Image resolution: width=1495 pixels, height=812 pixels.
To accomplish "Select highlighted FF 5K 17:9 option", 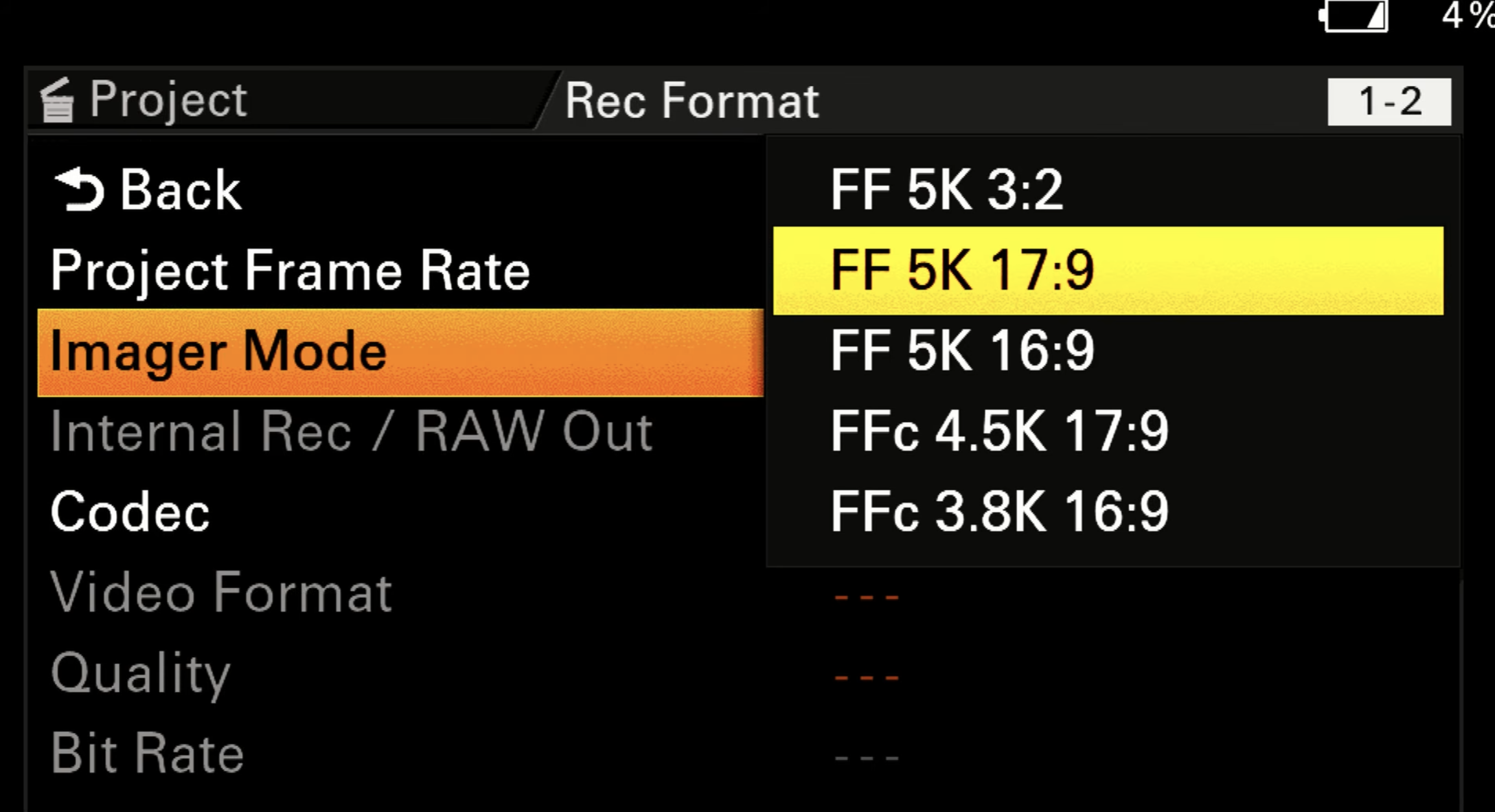I will pyautogui.click(x=1108, y=270).
